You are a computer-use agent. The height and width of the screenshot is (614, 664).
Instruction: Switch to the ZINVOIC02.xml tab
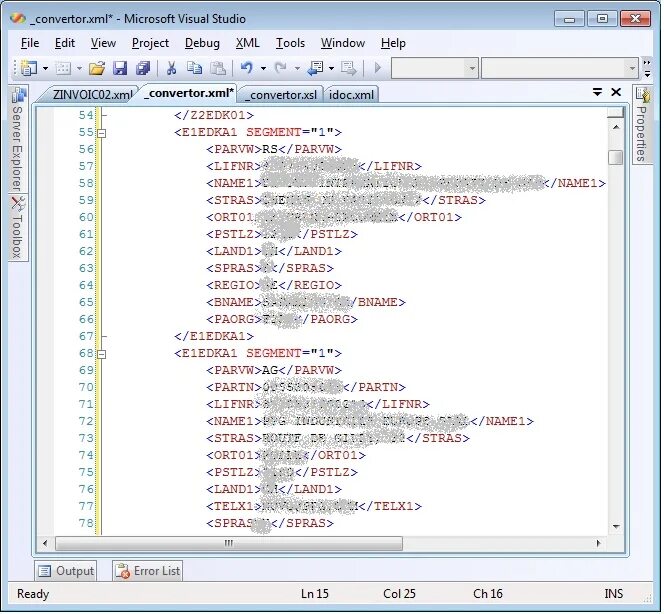coord(92,94)
